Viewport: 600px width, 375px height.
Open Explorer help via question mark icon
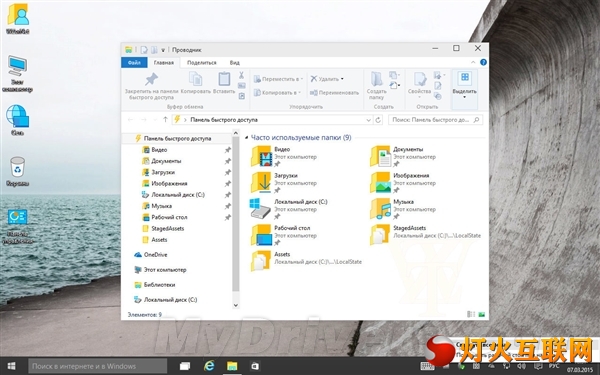[x=483, y=62]
